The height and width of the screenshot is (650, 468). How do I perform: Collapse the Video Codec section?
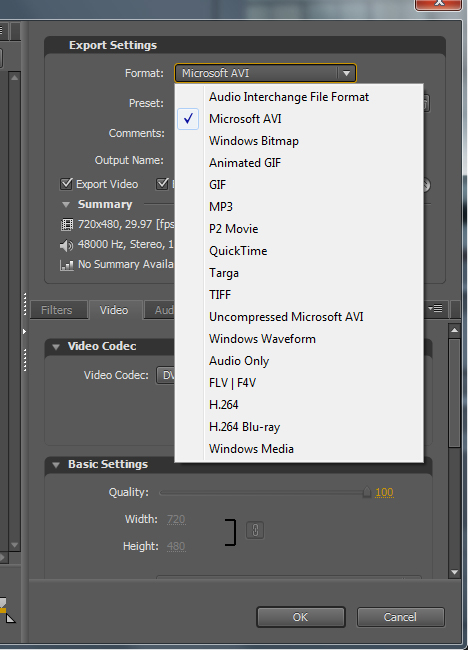point(56,347)
